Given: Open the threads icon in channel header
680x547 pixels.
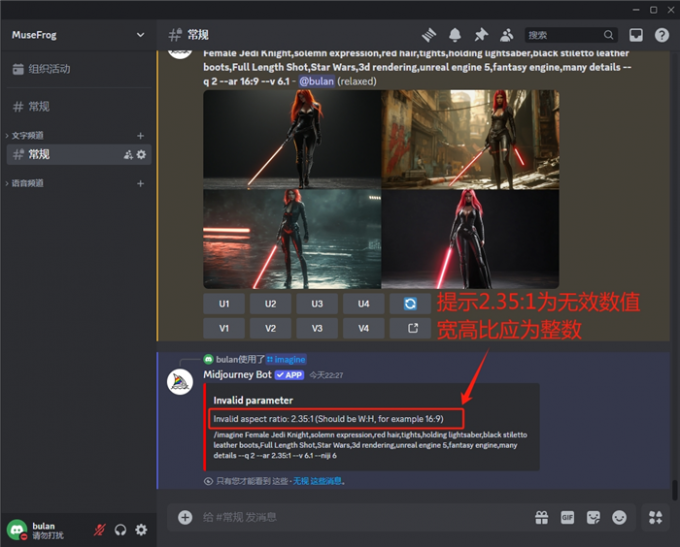Looking at the screenshot, I should [x=429, y=35].
